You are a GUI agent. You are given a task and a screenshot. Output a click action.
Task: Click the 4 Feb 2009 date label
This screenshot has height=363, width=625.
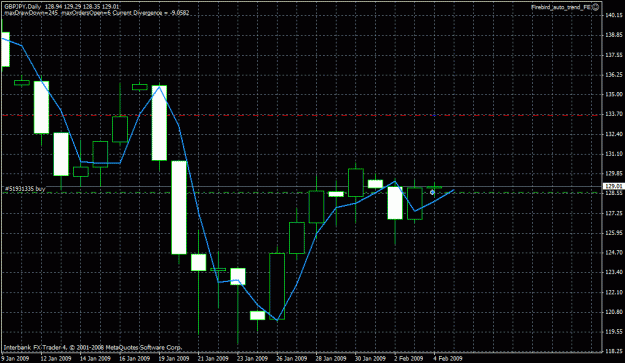[448, 358]
